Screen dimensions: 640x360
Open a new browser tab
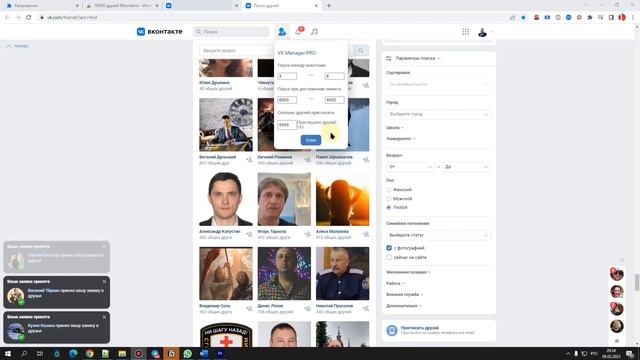329,6
